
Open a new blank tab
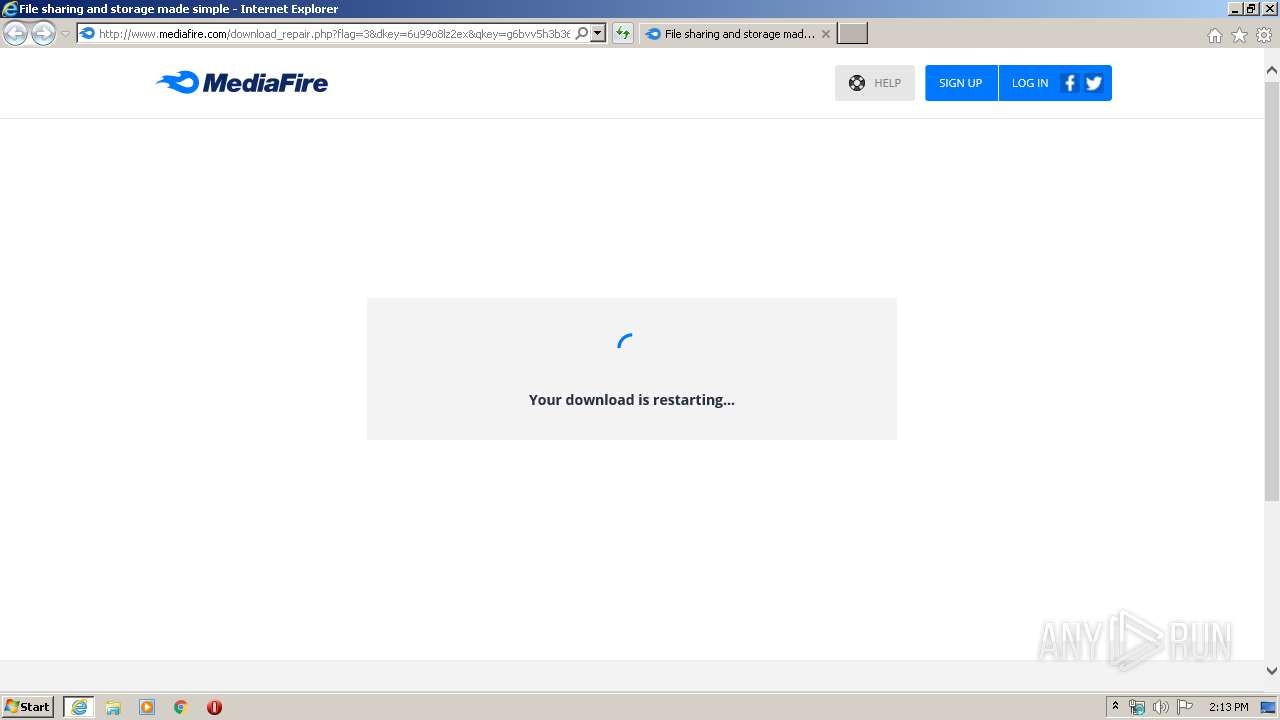[x=852, y=34]
